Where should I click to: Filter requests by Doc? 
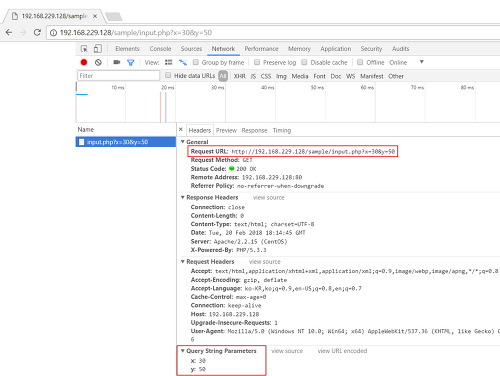(336, 76)
